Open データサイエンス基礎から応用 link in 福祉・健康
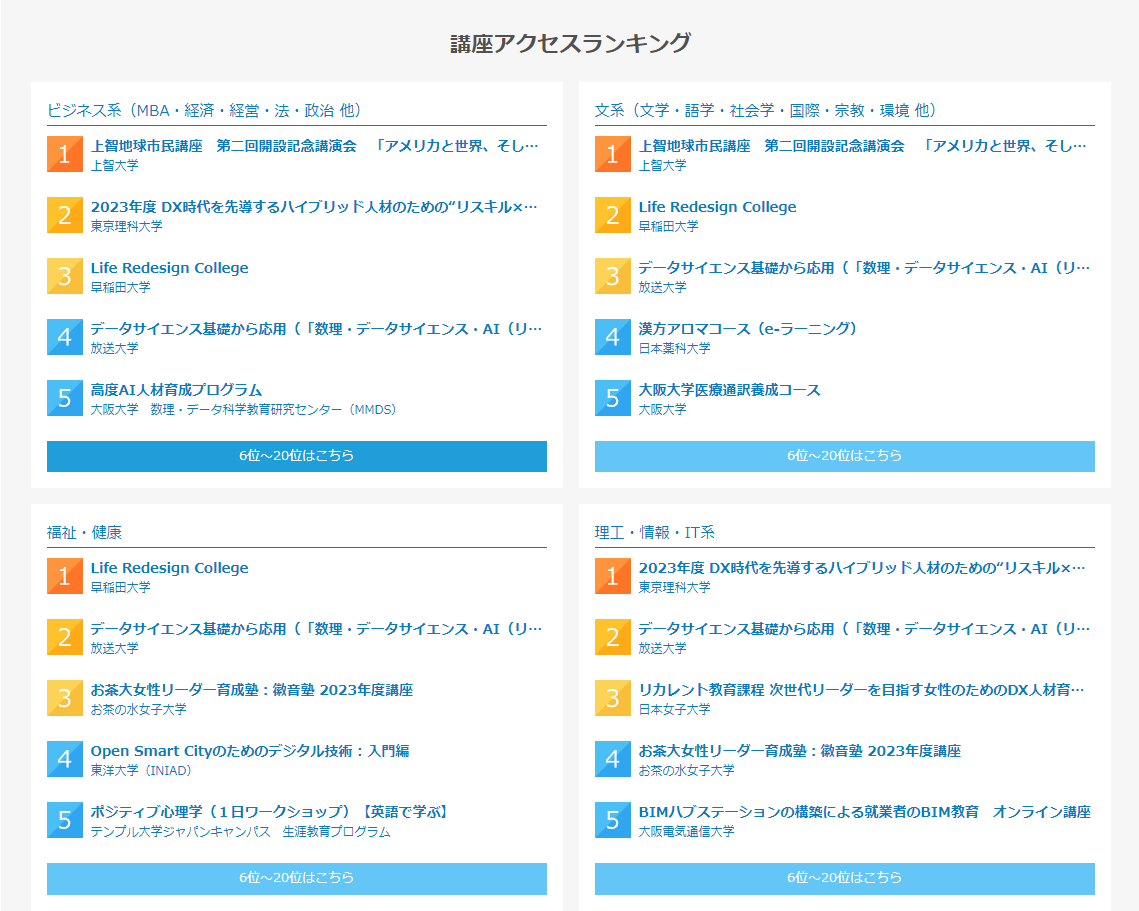Image resolution: width=1139 pixels, height=911 pixels. tap(316, 629)
